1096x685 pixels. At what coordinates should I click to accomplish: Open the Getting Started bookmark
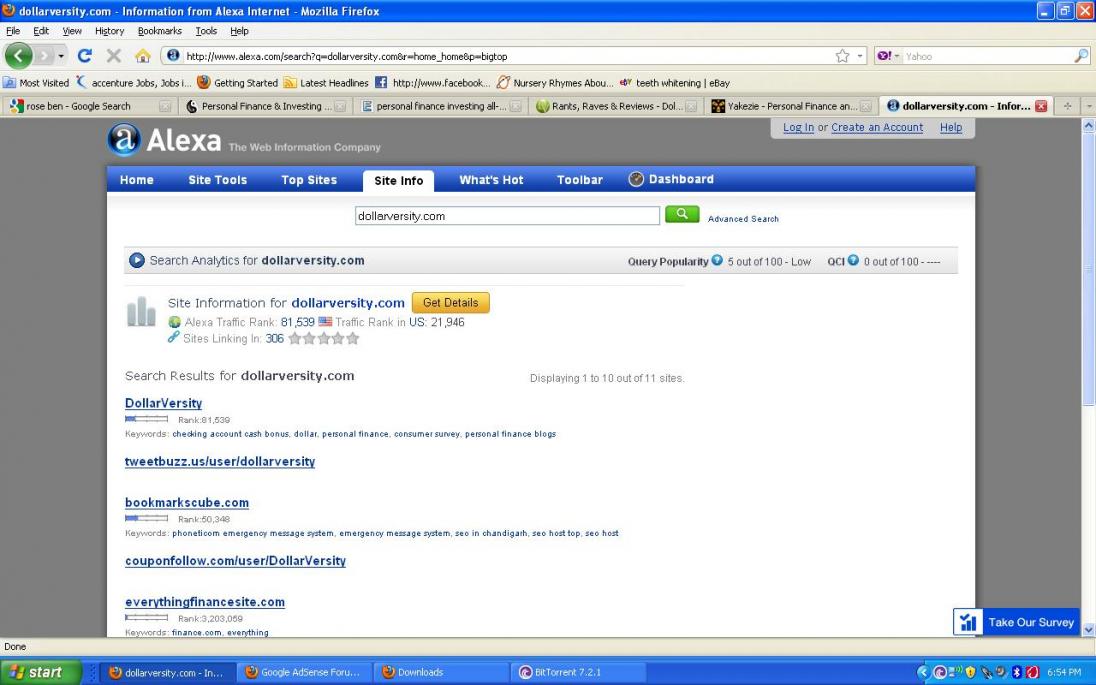pos(238,82)
